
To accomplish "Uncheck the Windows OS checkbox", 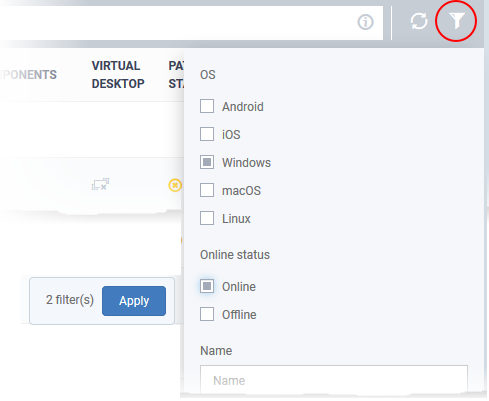I will tap(207, 162).
